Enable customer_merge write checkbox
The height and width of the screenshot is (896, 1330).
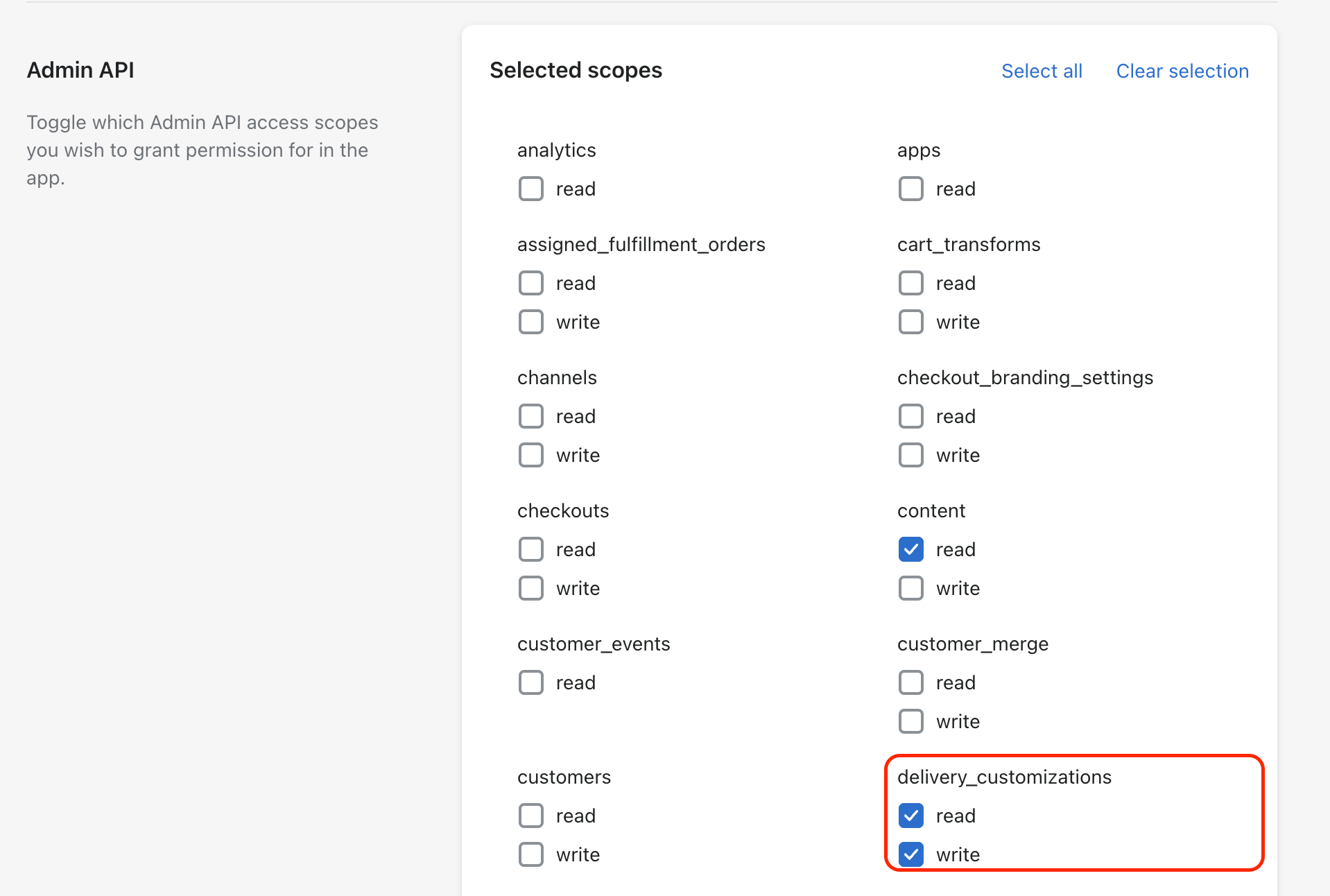(x=911, y=721)
